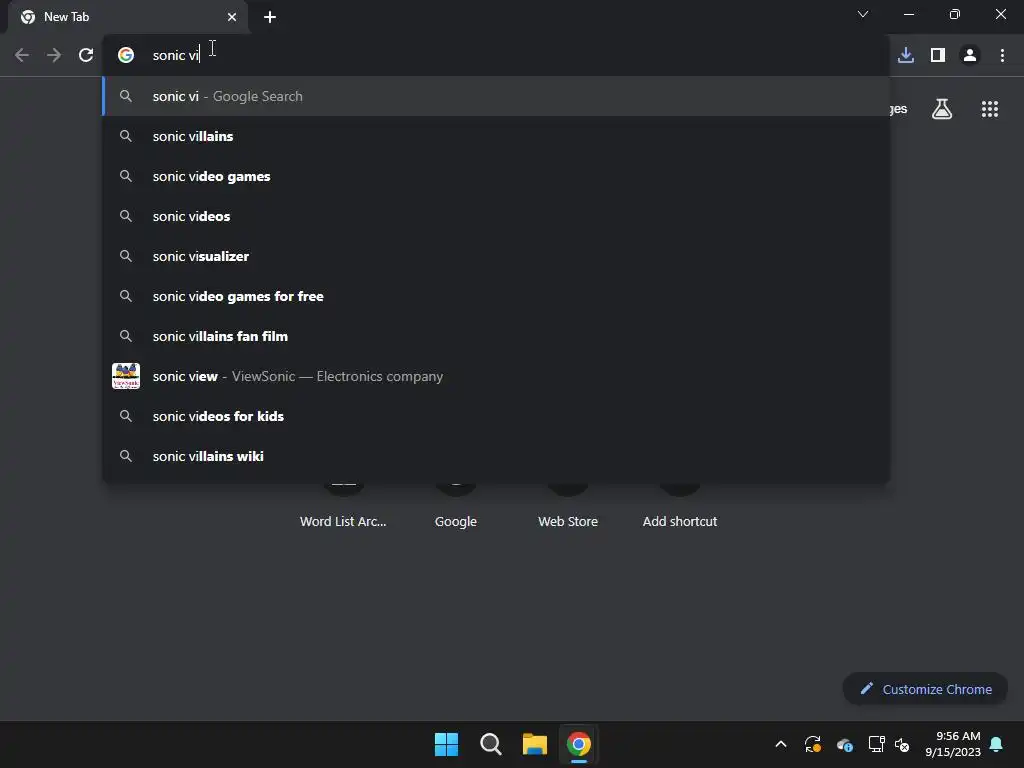Click the browser Back arrow
1024x768 pixels.
22,55
